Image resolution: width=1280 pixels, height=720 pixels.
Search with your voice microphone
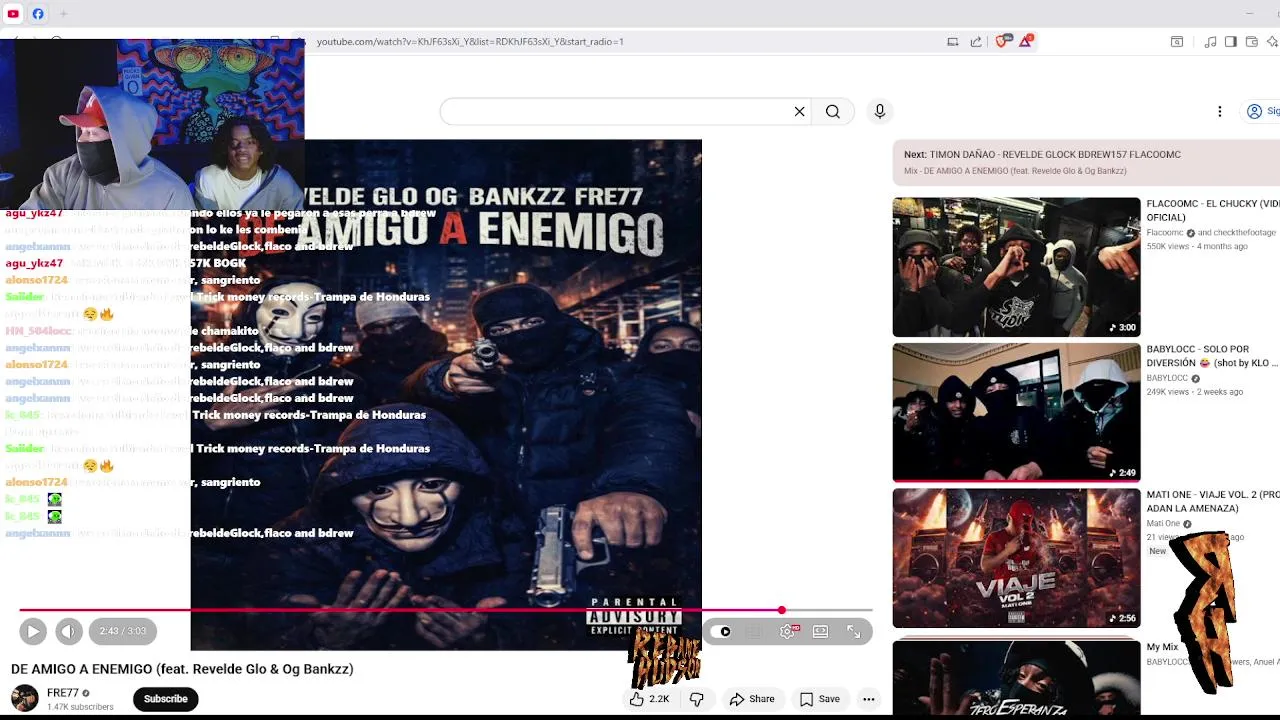tap(879, 111)
